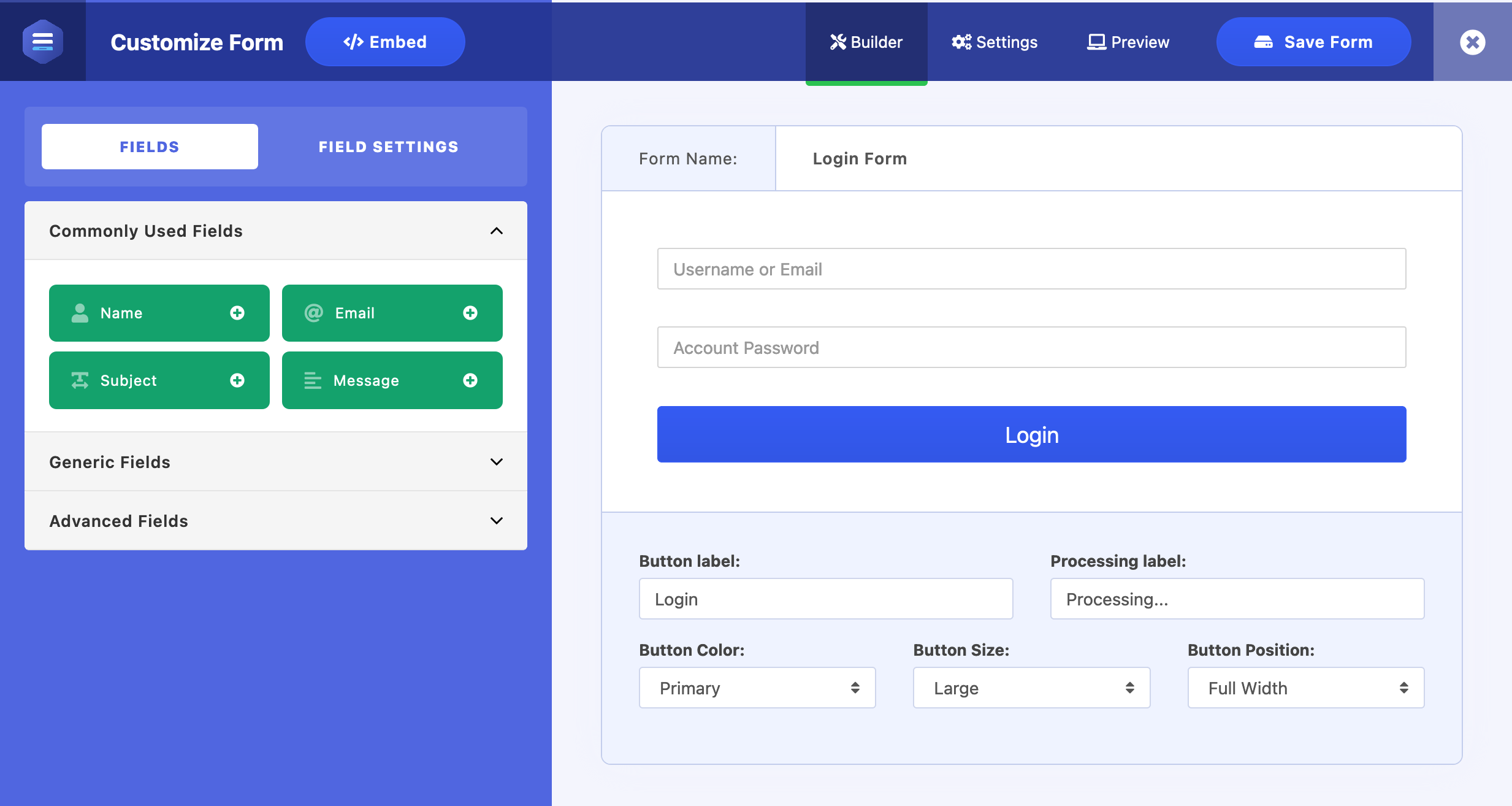Click the plus icon on Name field

click(x=237, y=313)
